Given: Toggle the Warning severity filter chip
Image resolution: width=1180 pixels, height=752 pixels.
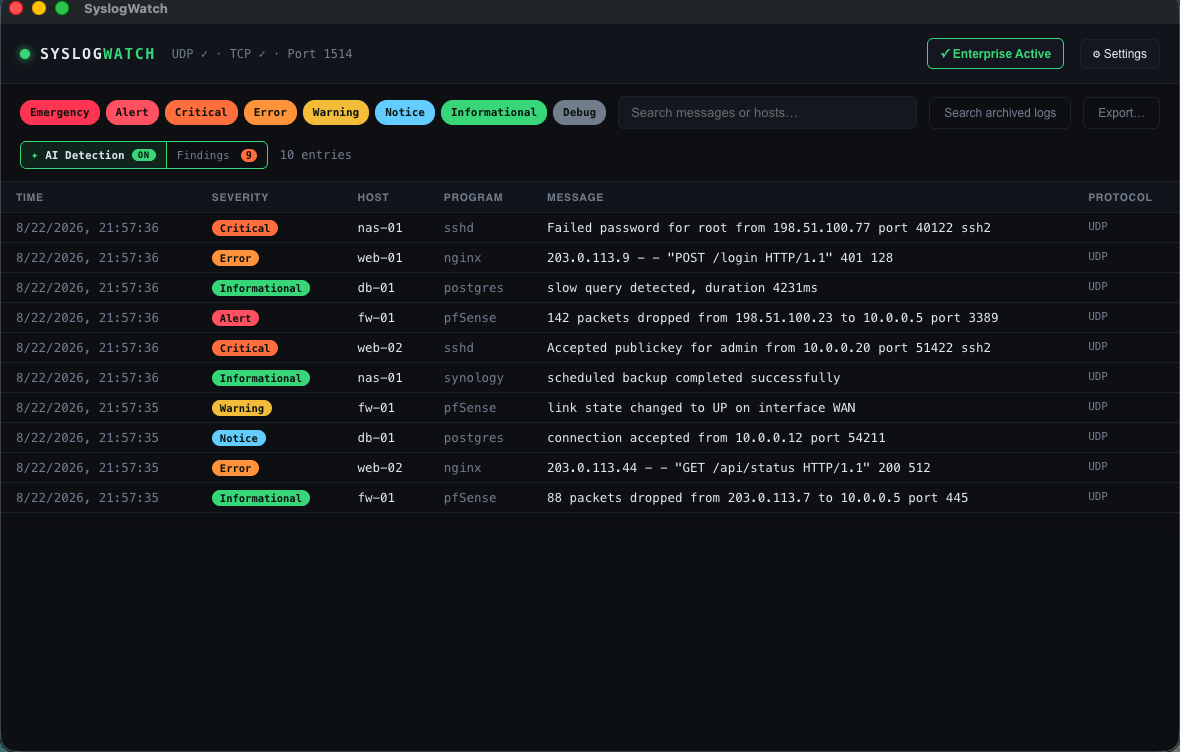Looking at the screenshot, I should click(x=336, y=112).
